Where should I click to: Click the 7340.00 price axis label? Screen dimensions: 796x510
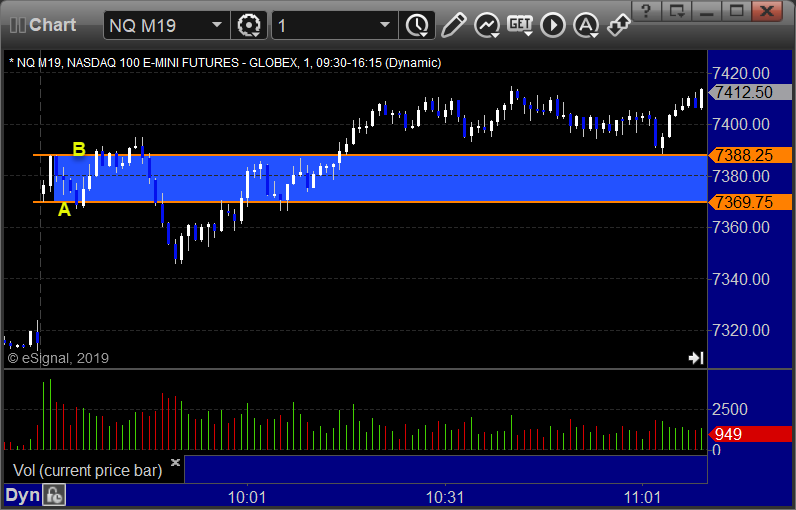click(x=741, y=279)
